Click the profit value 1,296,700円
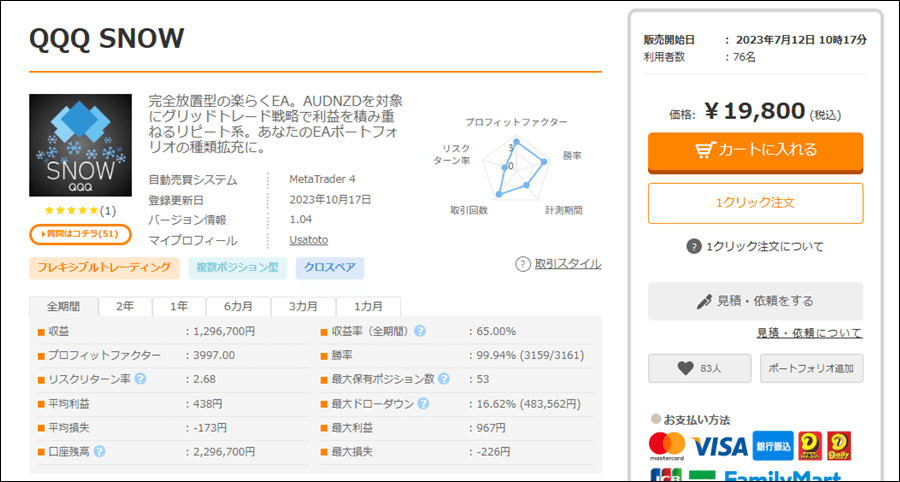Screen dimensions: 900x482 tap(223, 331)
